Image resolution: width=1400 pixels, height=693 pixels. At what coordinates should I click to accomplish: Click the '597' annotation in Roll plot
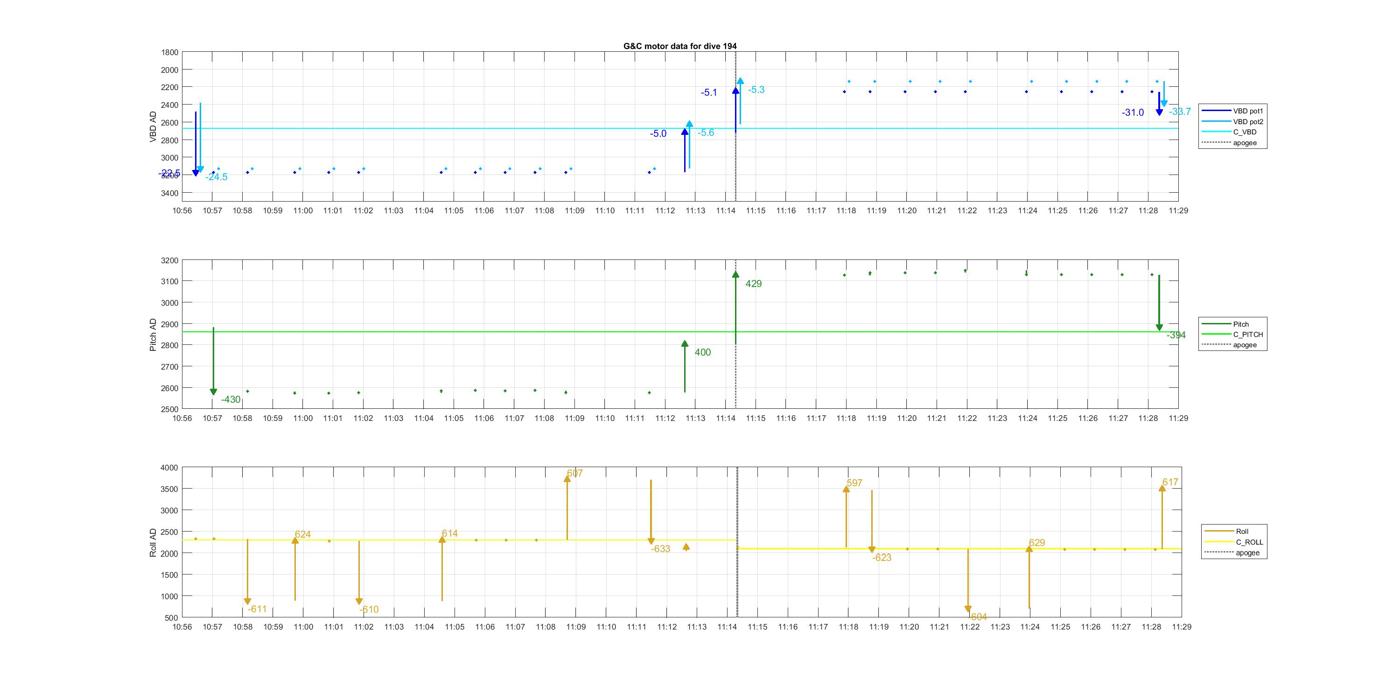click(x=854, y=483)
